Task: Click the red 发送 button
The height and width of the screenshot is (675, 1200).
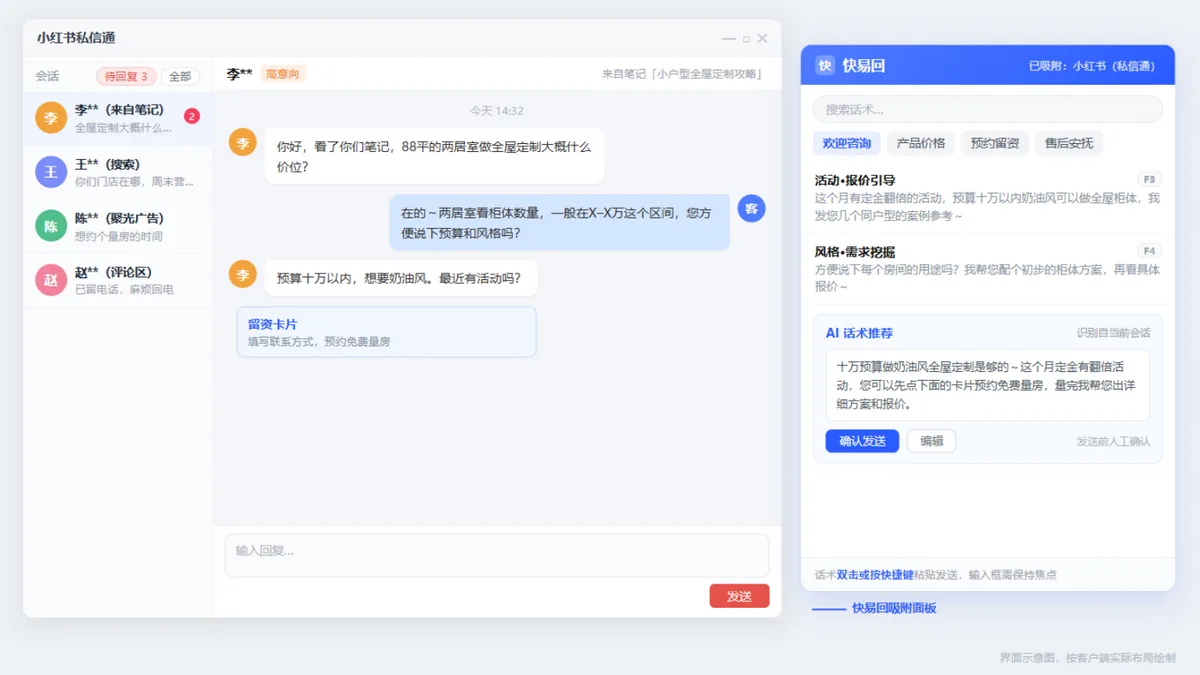Action: 739,596
